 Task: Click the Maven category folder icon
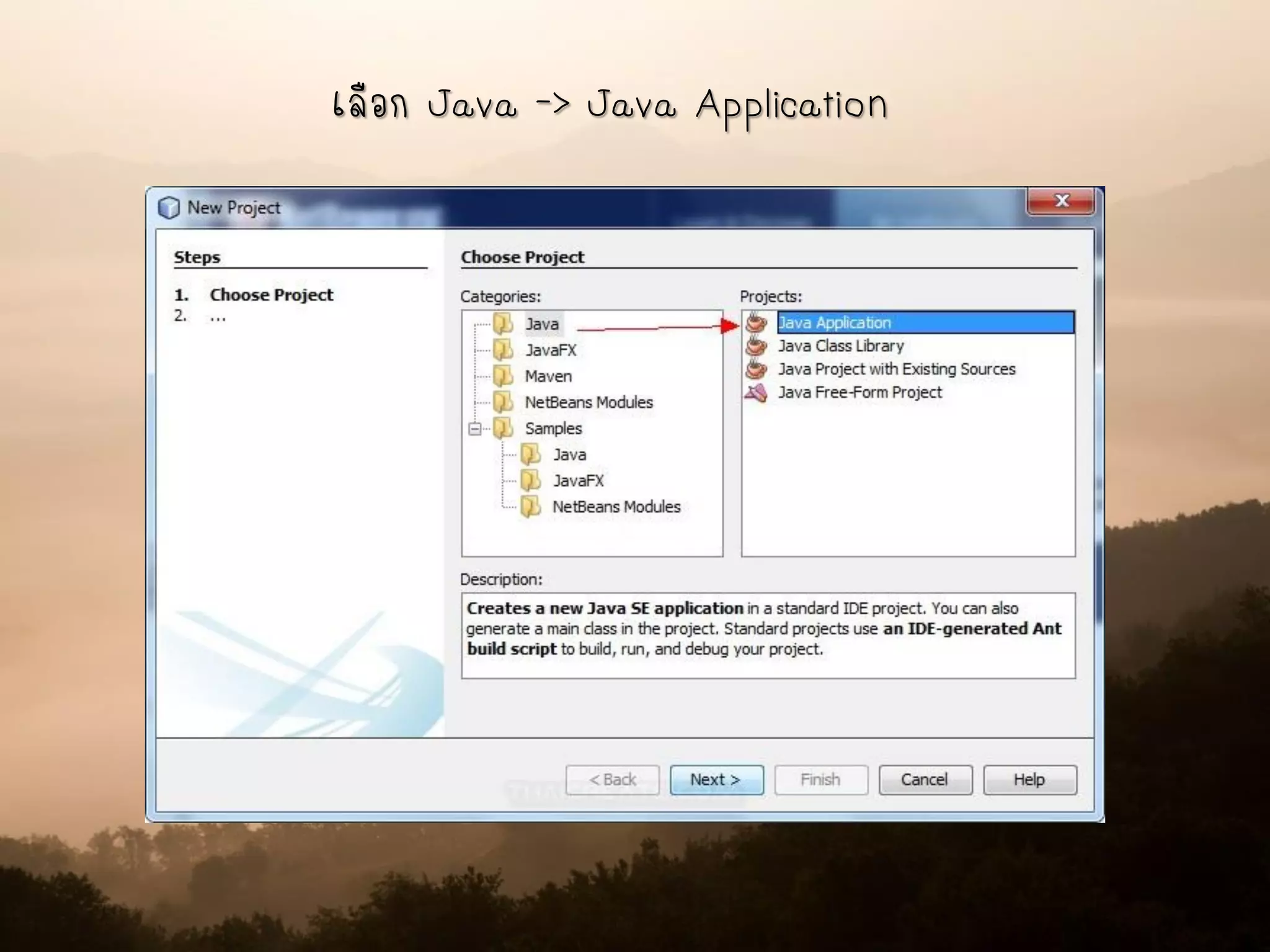pyautogui.click(x=503, y=376)
